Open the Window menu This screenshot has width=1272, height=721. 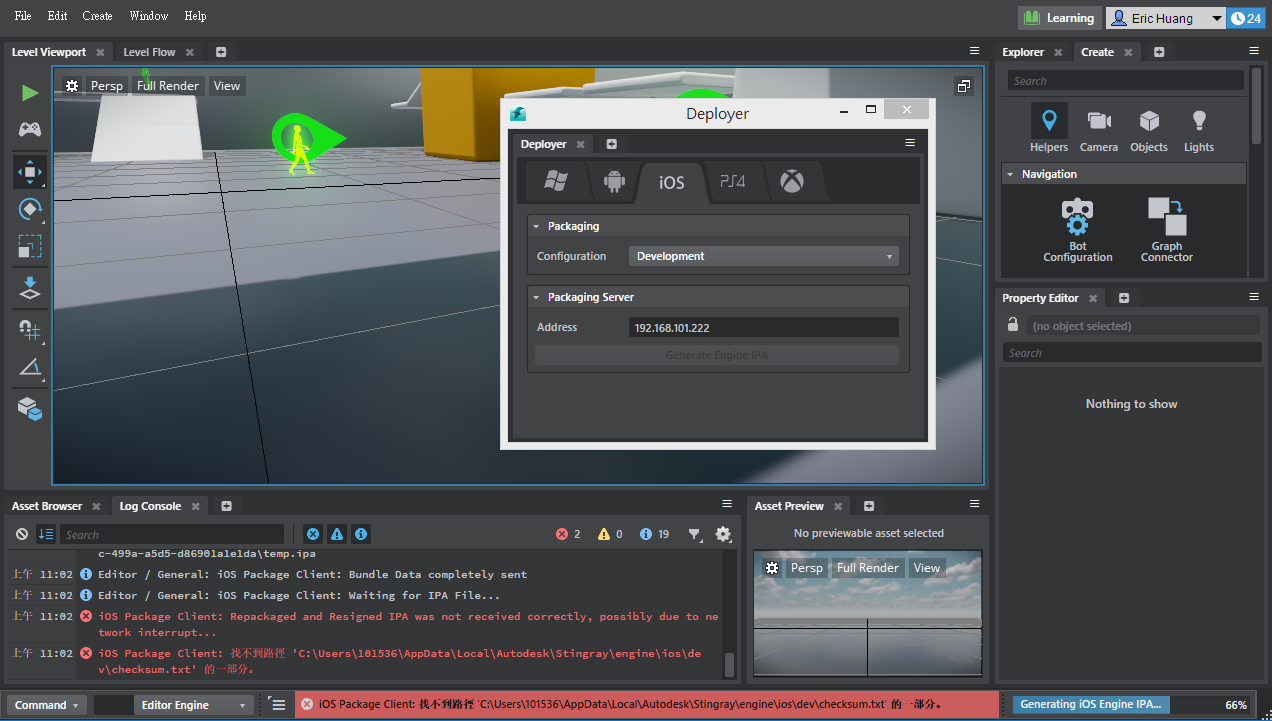coord(148,15)
